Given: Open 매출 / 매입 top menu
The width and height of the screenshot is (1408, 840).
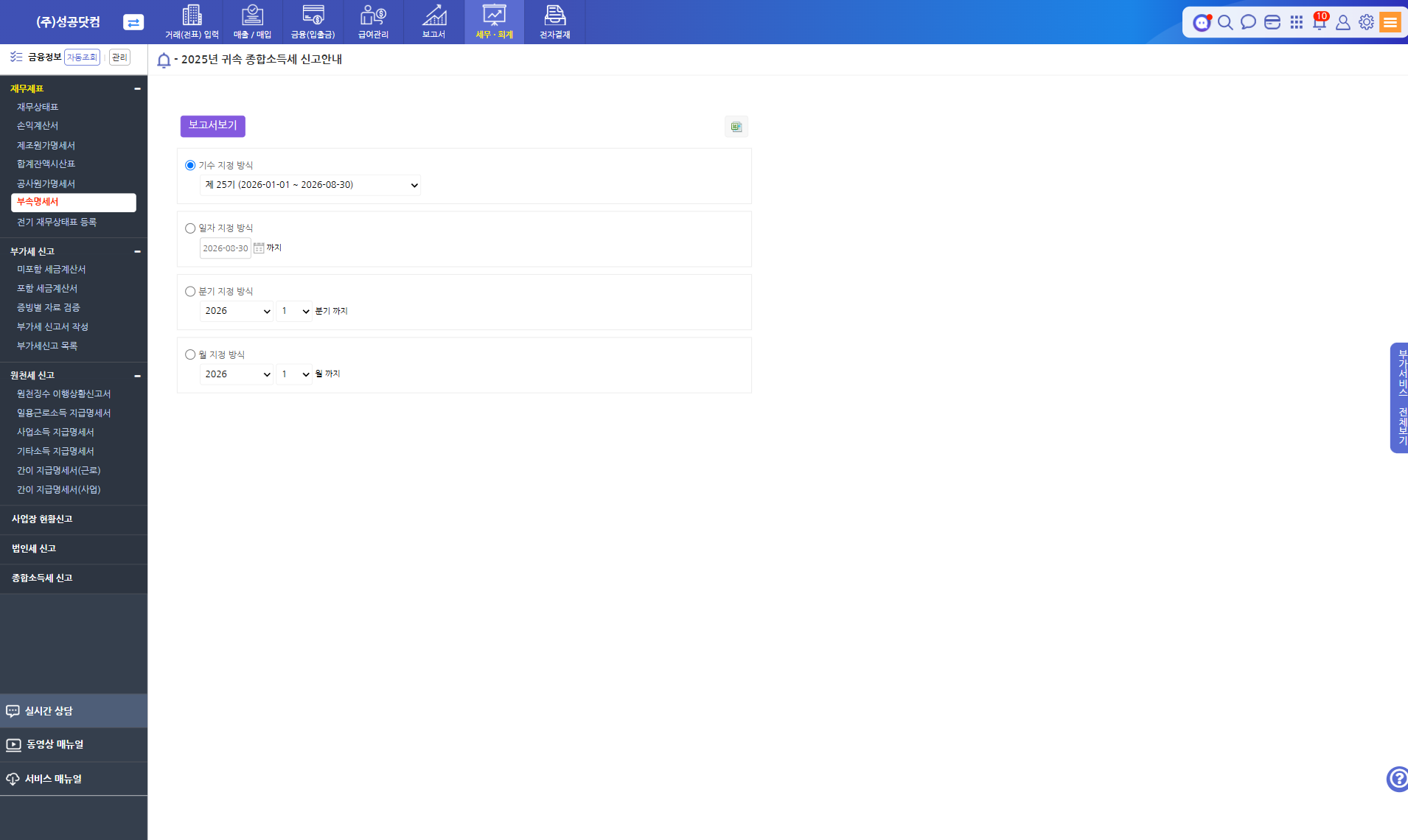Looking at the screenshot, I should click(x=252, y=22).
